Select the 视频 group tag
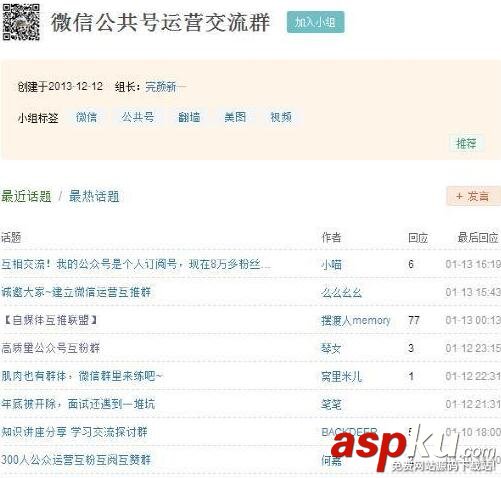The width and height of the screenshot is (501, 478). [281, 117]
